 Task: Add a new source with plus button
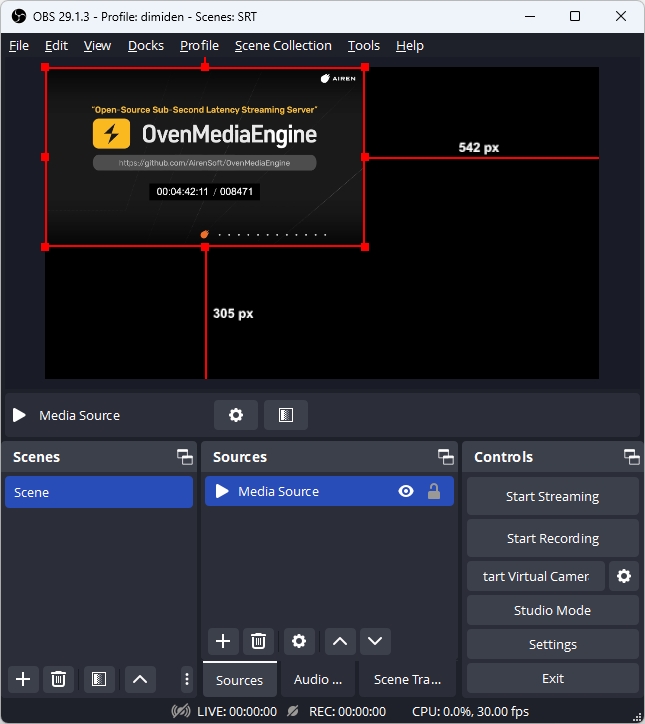tap(223, 641)
